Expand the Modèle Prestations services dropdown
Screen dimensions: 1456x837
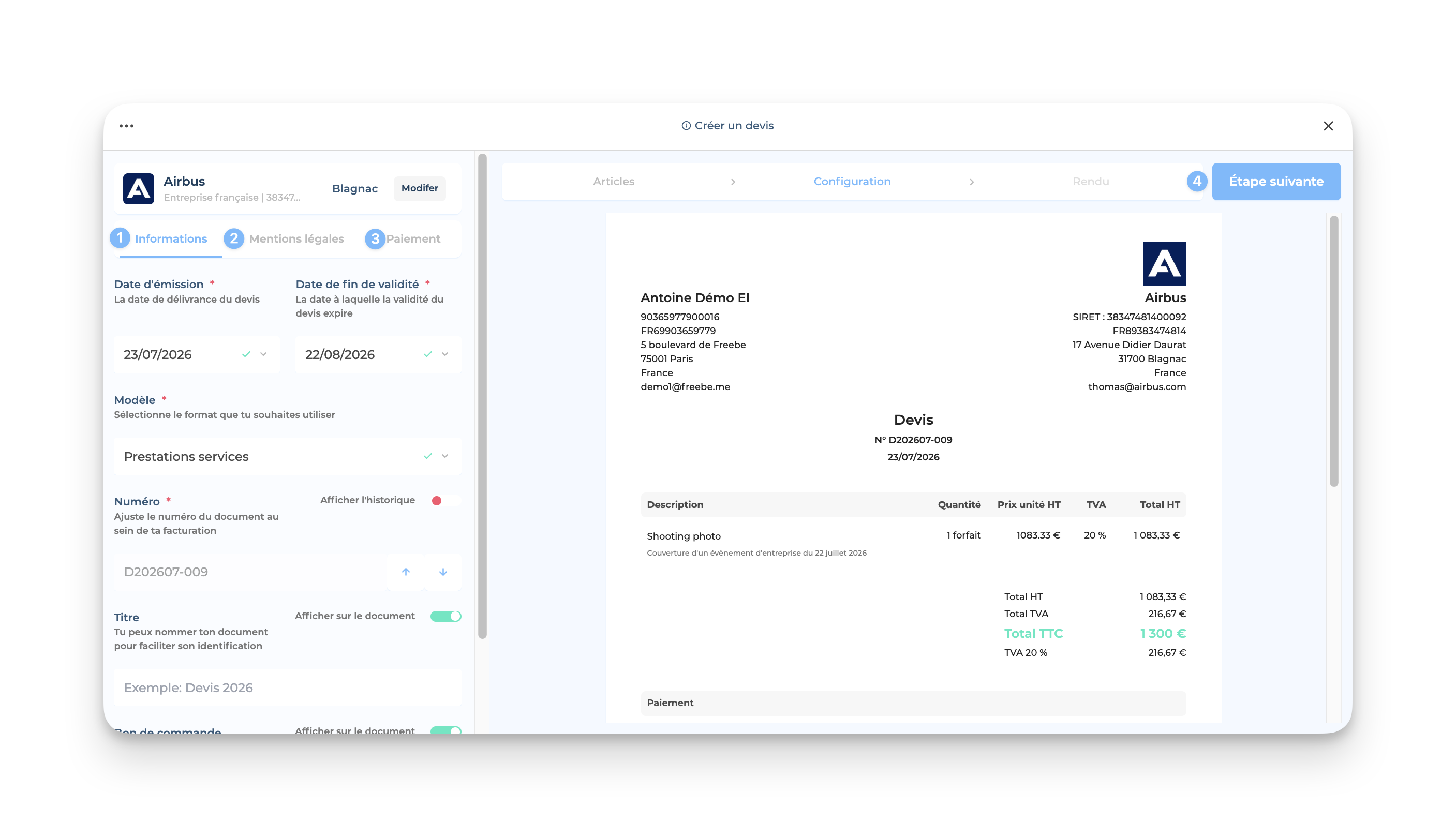[287, 456]
